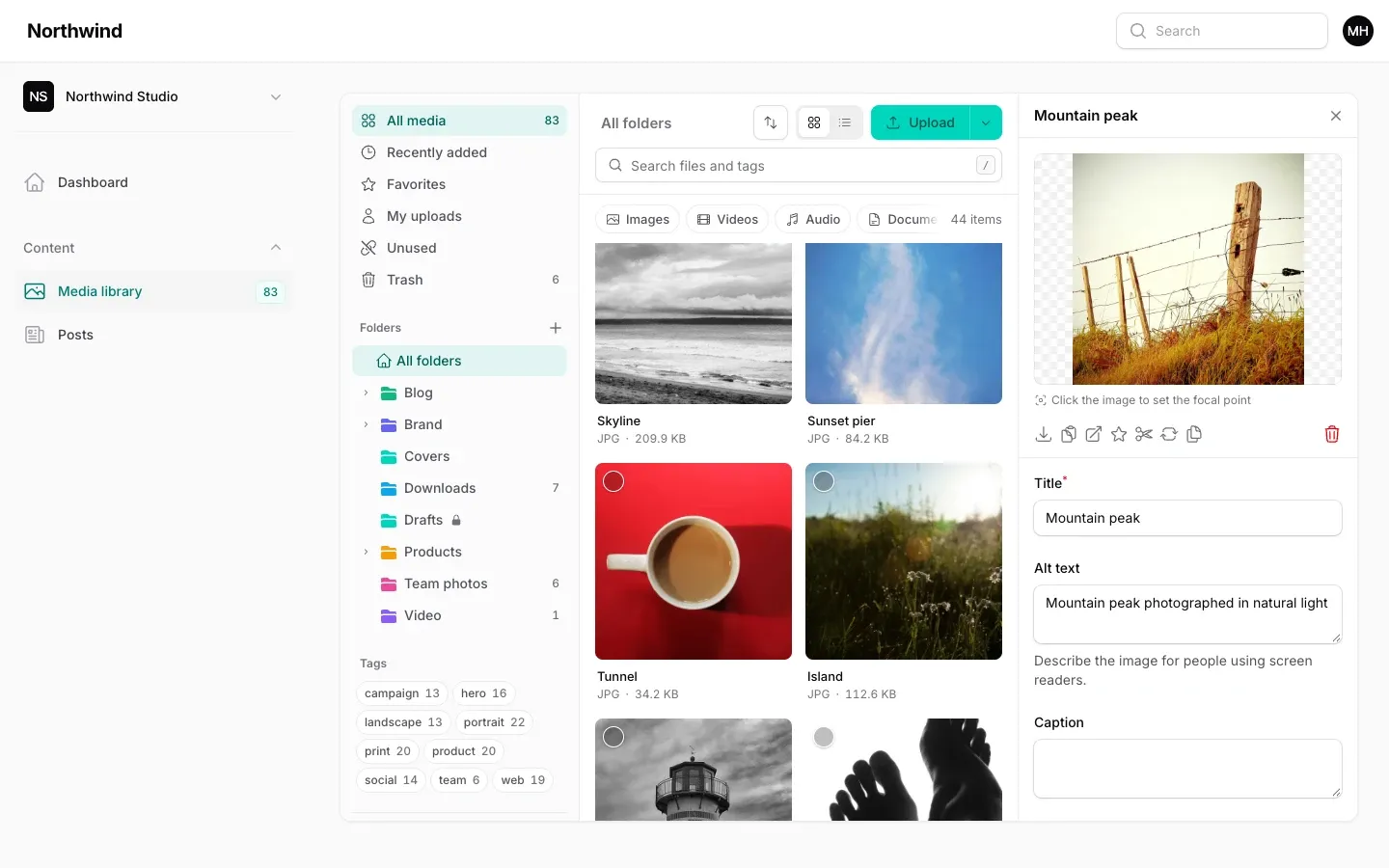Select the lighthouse image checkbox
Screen dimensions: 1389x868
[x=613, y=737]
